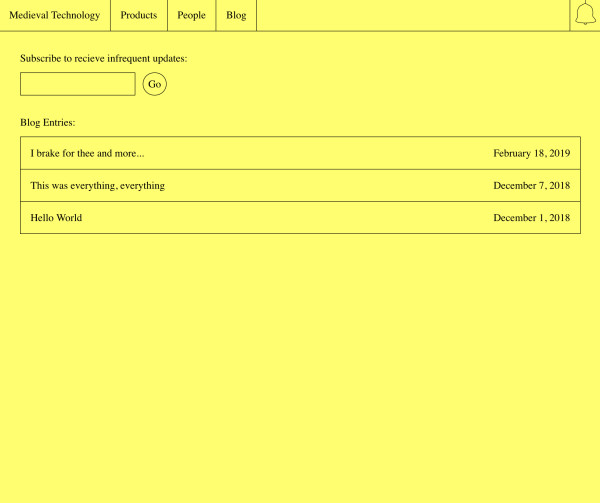This screenshot has height=503, width=600.
Task: Click the February 18, 2019 date
Action: click(531, 153)
